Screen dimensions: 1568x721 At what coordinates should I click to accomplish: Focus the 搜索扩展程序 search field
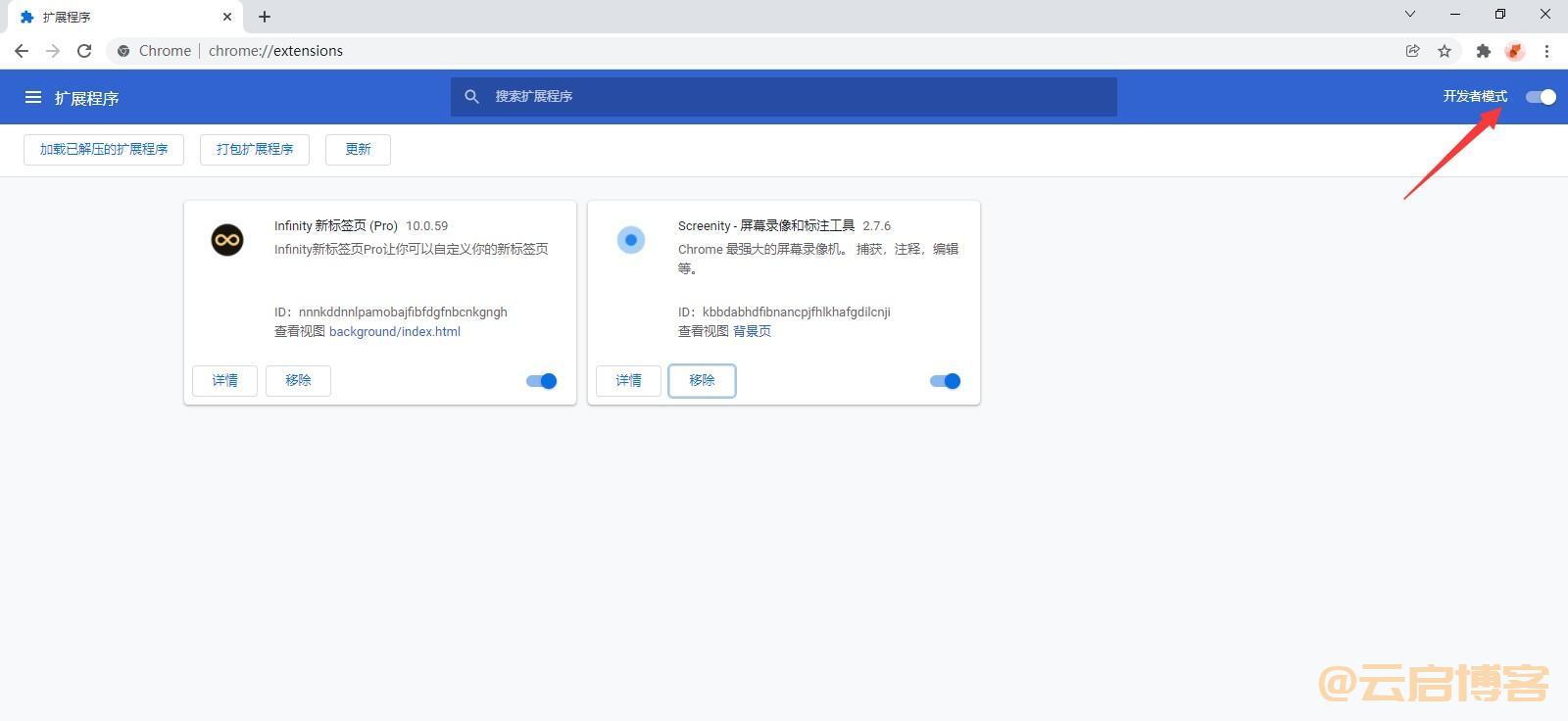click(784, 97)
